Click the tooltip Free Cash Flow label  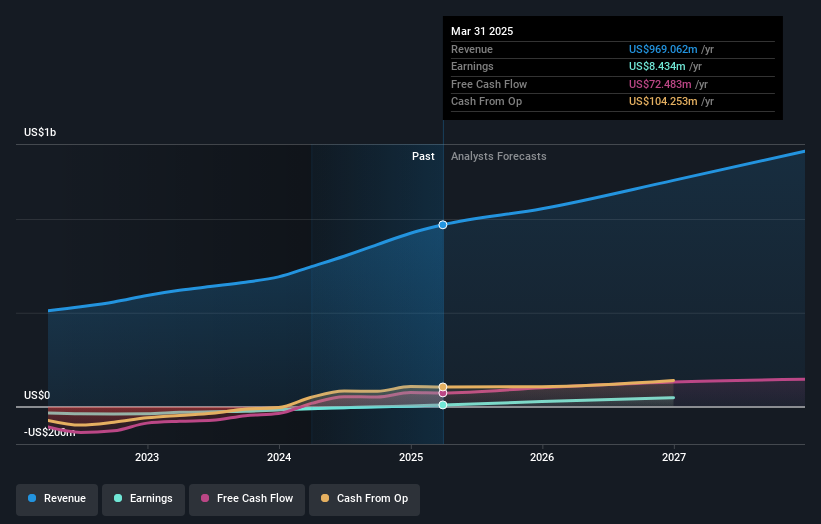[489, 84]
